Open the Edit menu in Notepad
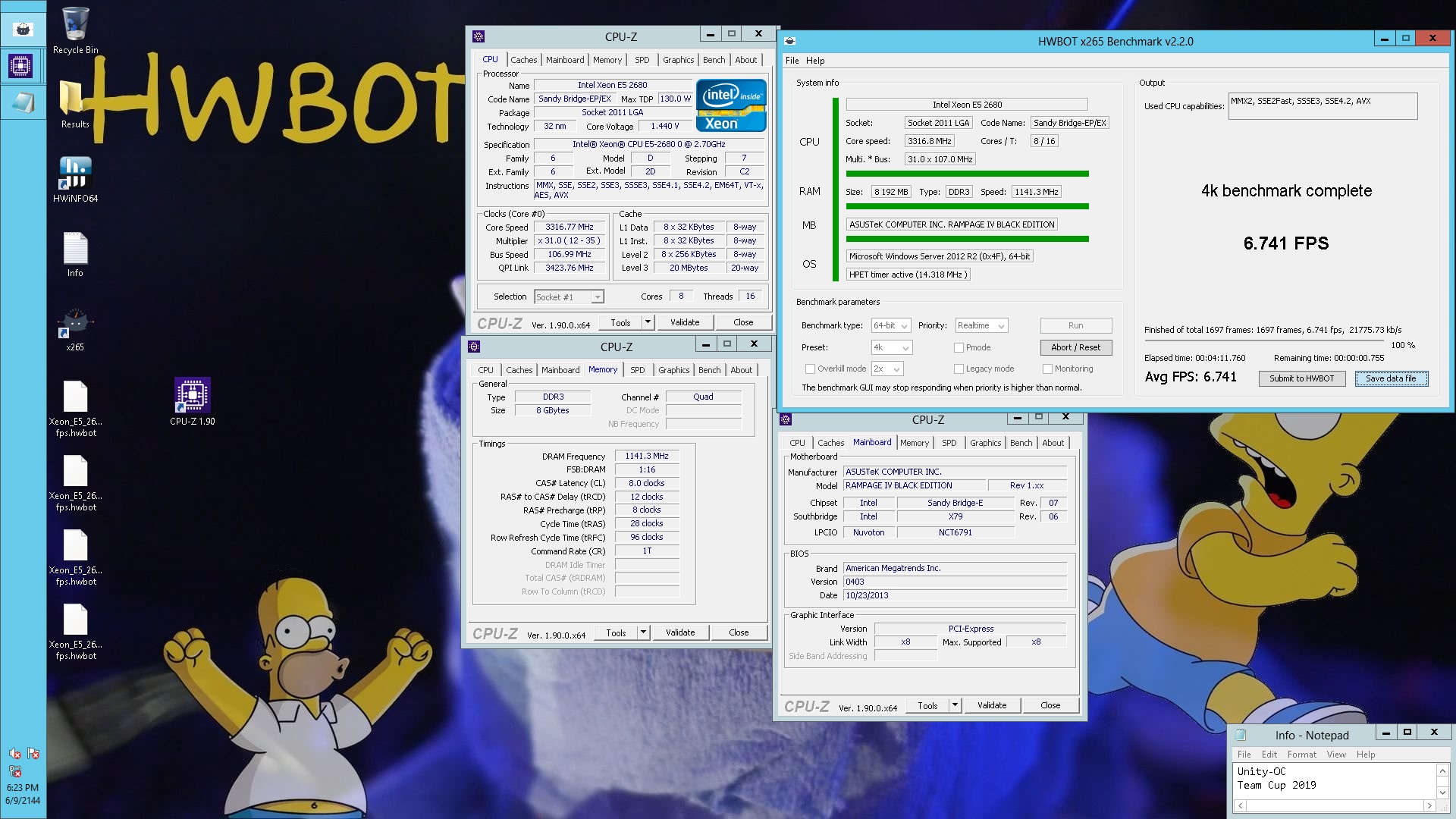This screenshot has width=1456, height=819. tap(1269, 755)
